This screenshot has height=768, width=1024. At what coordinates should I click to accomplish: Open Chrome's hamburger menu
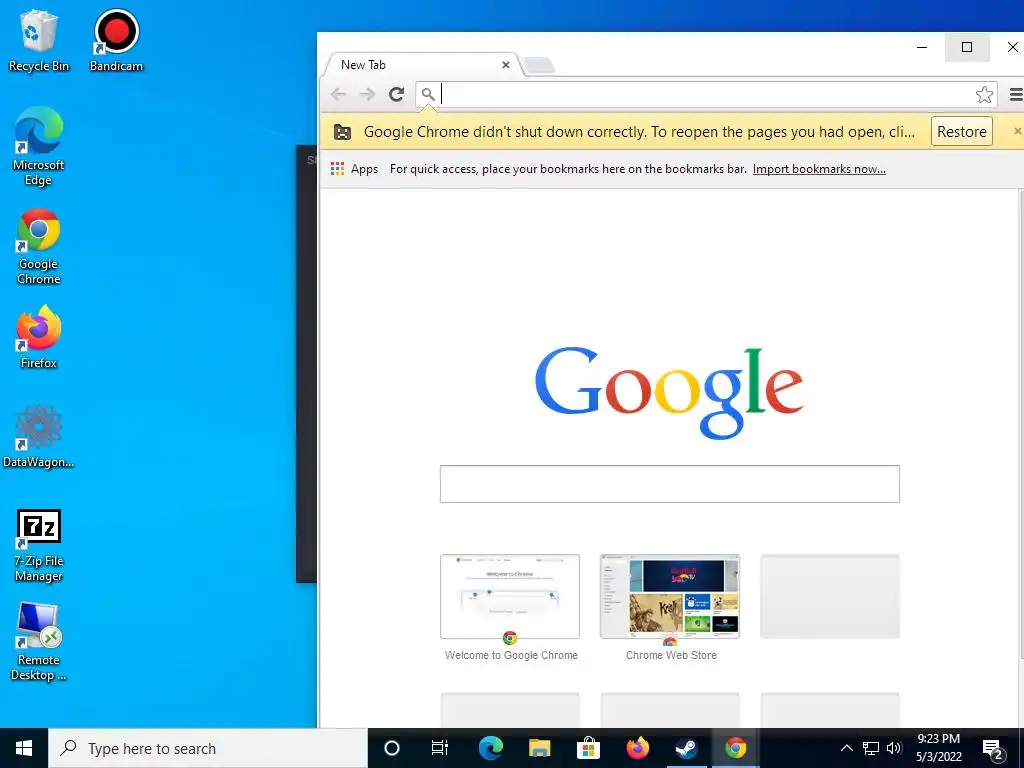coord(1016,95)
